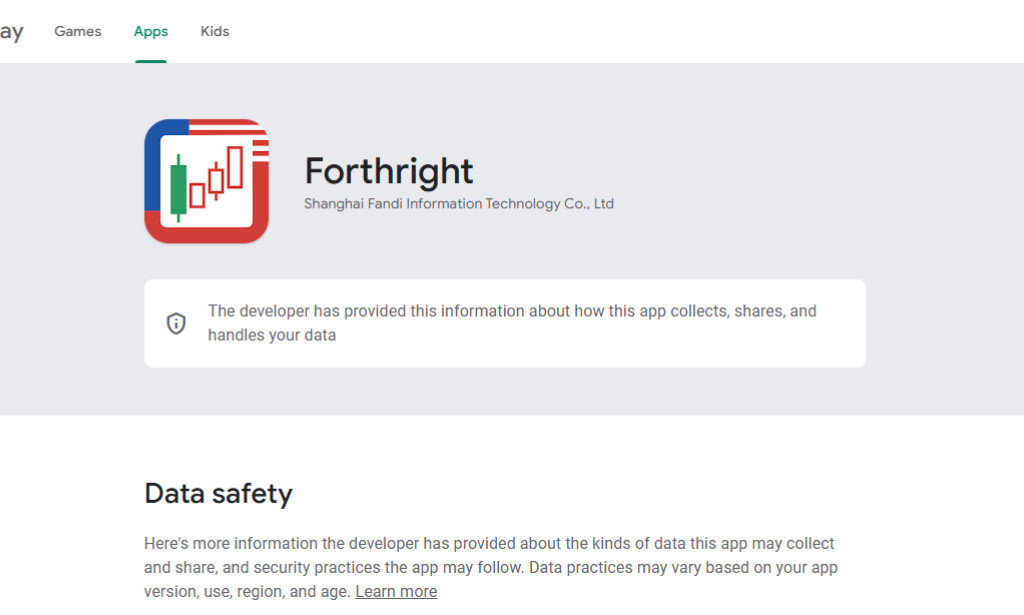Click the Forthright app title
The image size is (1024, 615).
389,171
